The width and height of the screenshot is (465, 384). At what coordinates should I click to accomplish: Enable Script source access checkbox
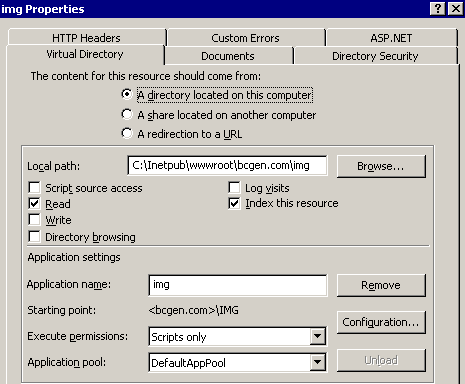pyautogui.click(x=34, y=188)
